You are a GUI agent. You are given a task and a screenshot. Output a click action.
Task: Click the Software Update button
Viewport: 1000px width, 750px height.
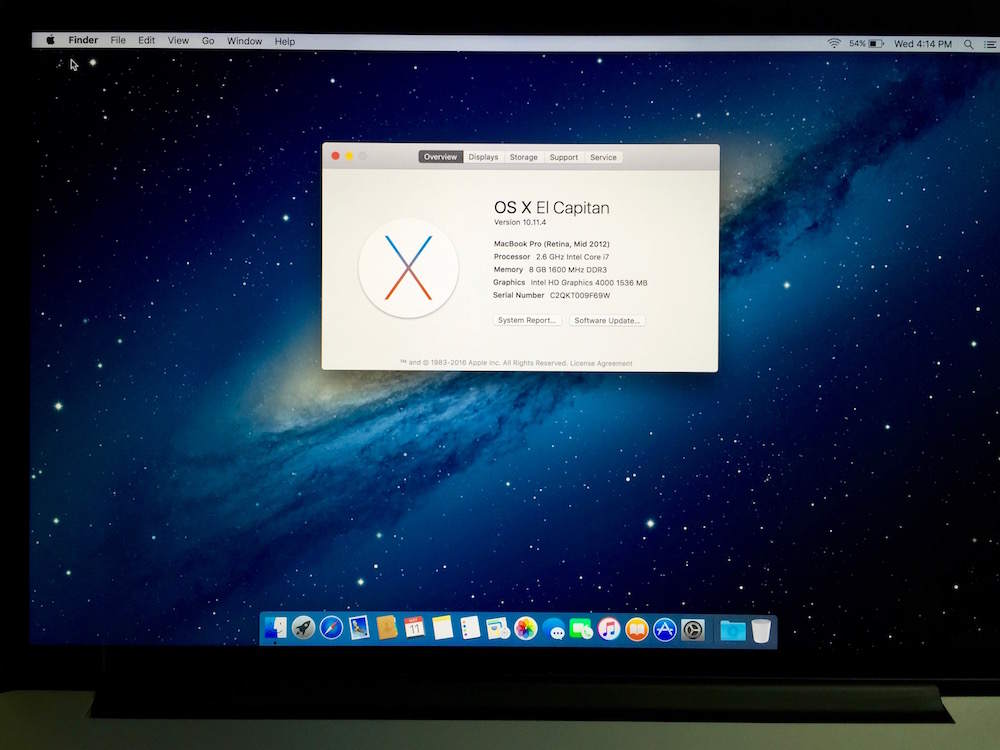608,320
